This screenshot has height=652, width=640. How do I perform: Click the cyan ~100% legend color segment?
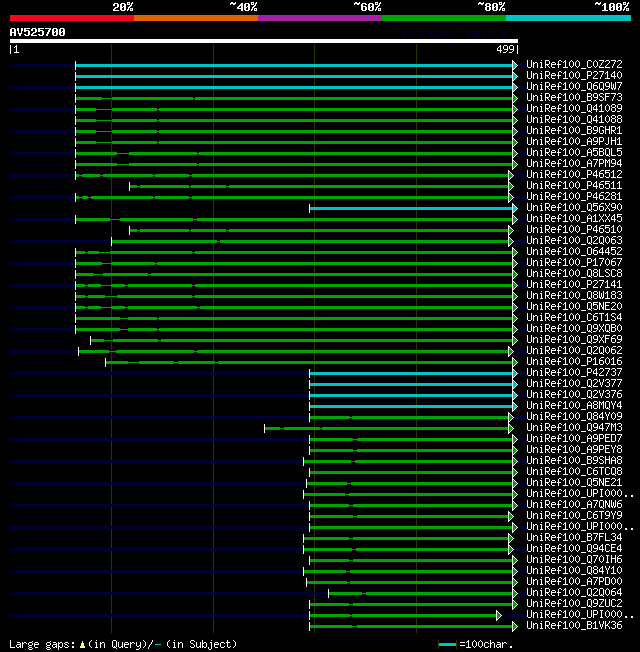point(568,18)
